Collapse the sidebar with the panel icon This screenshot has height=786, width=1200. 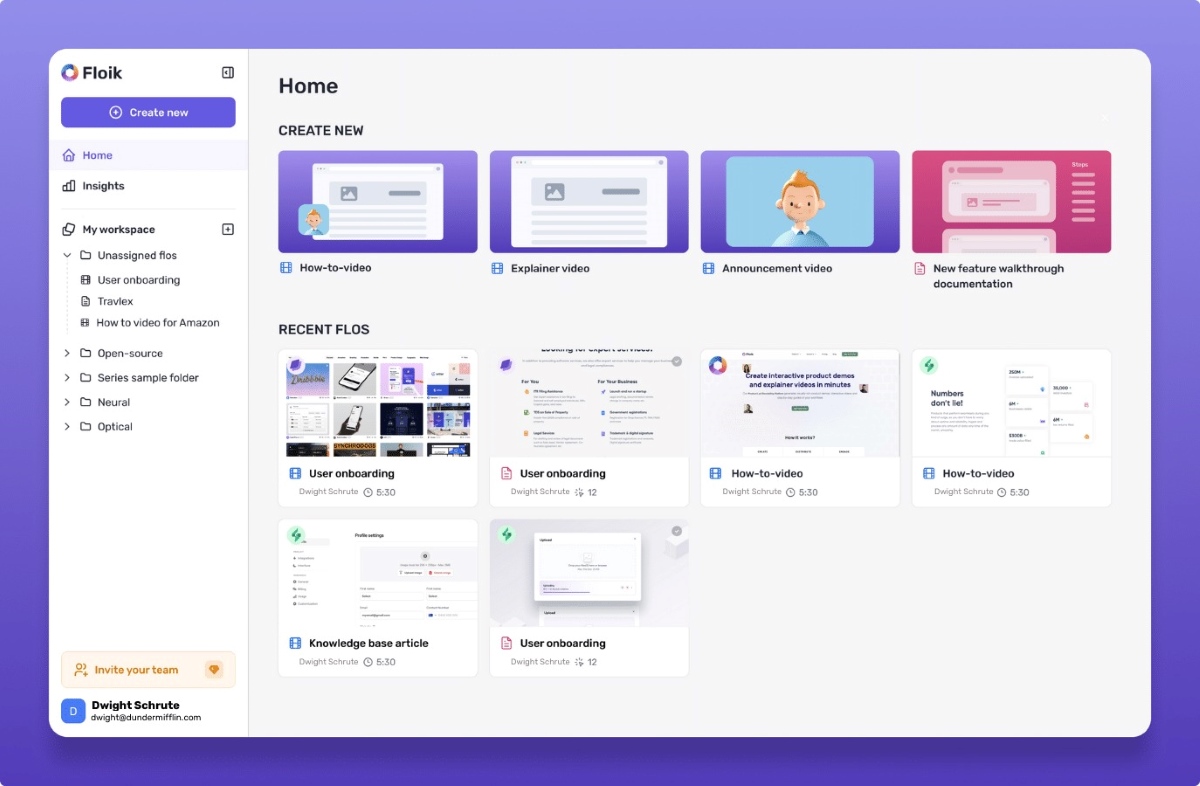click(x=228, y=73)
